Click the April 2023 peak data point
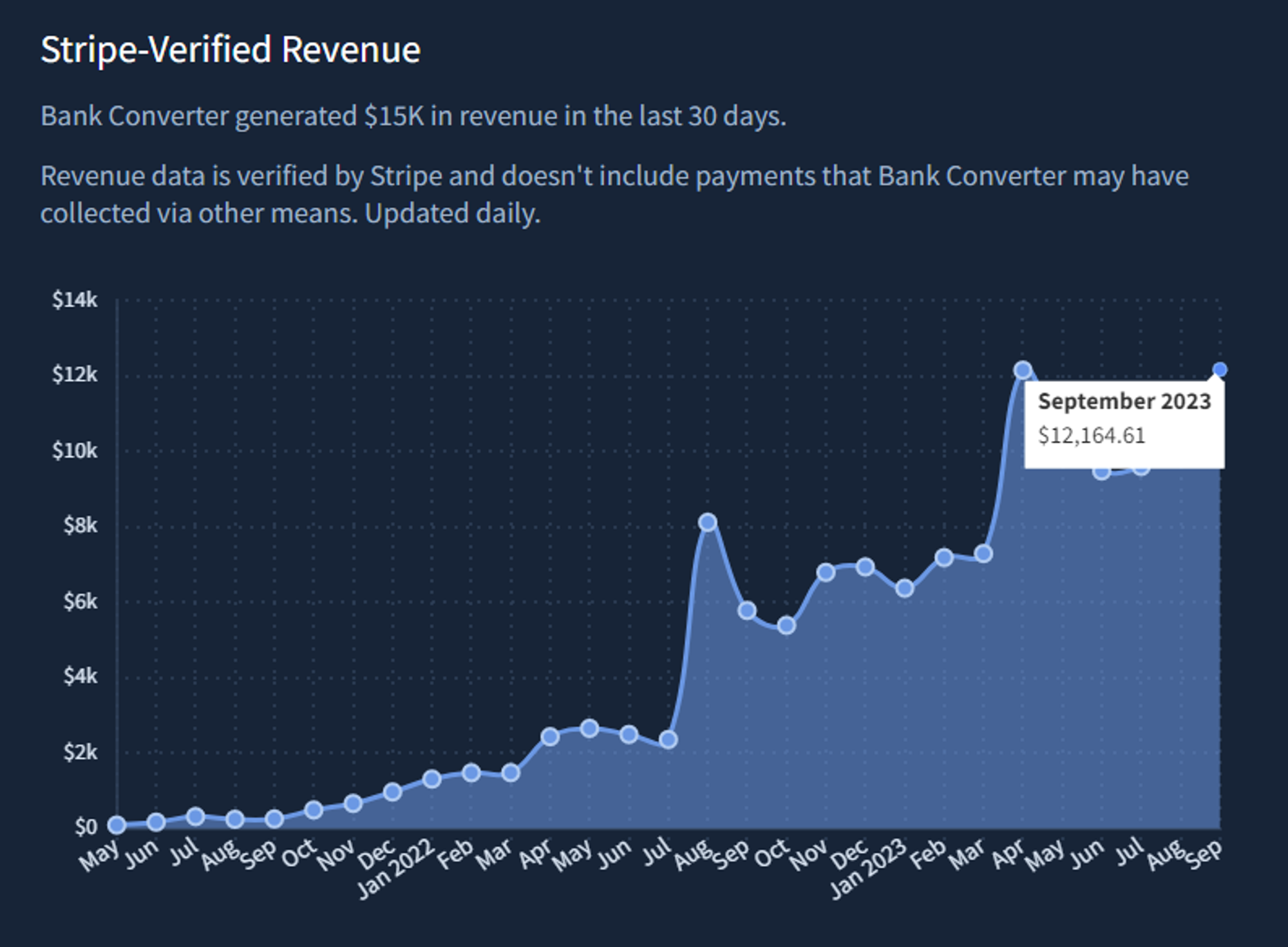 click(1023, 370)
